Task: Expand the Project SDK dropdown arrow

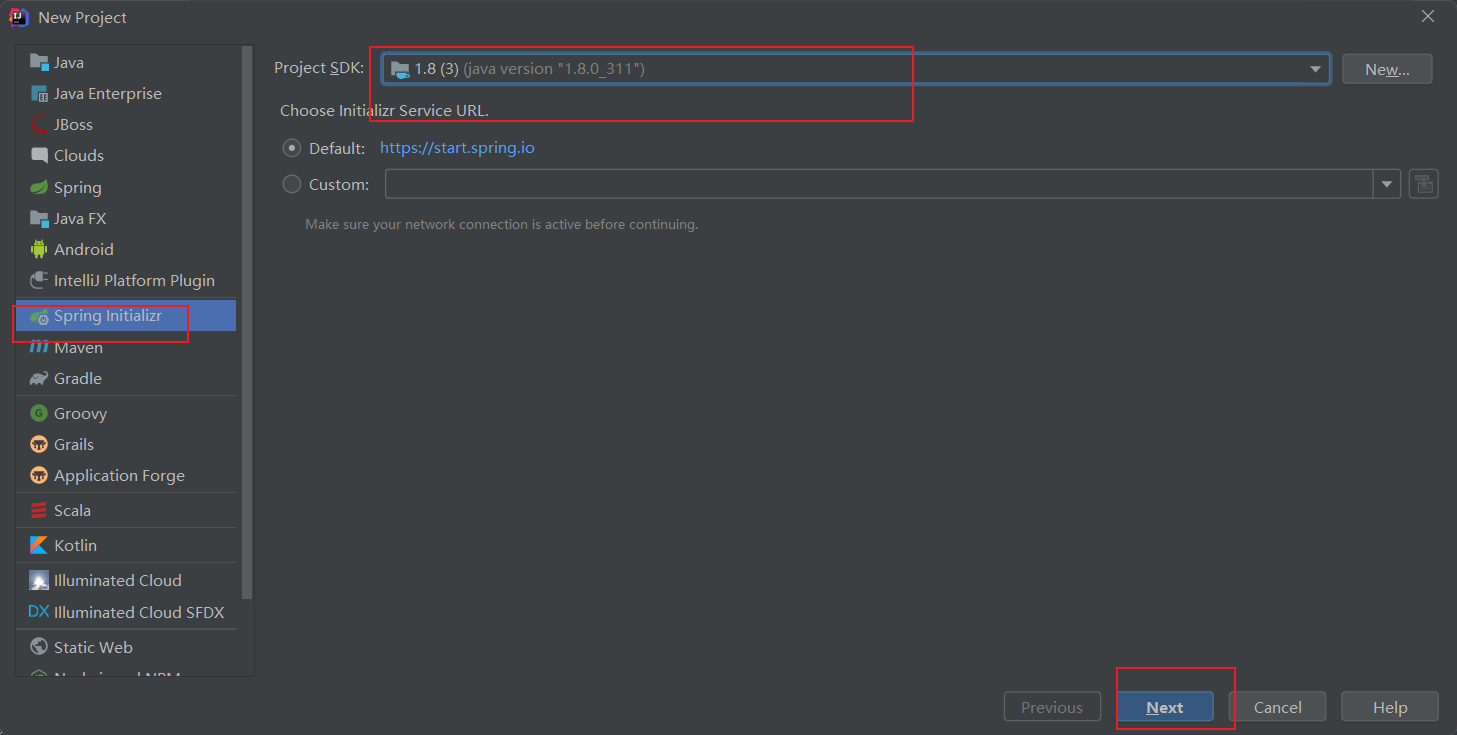Action: tap(1315, 69)
